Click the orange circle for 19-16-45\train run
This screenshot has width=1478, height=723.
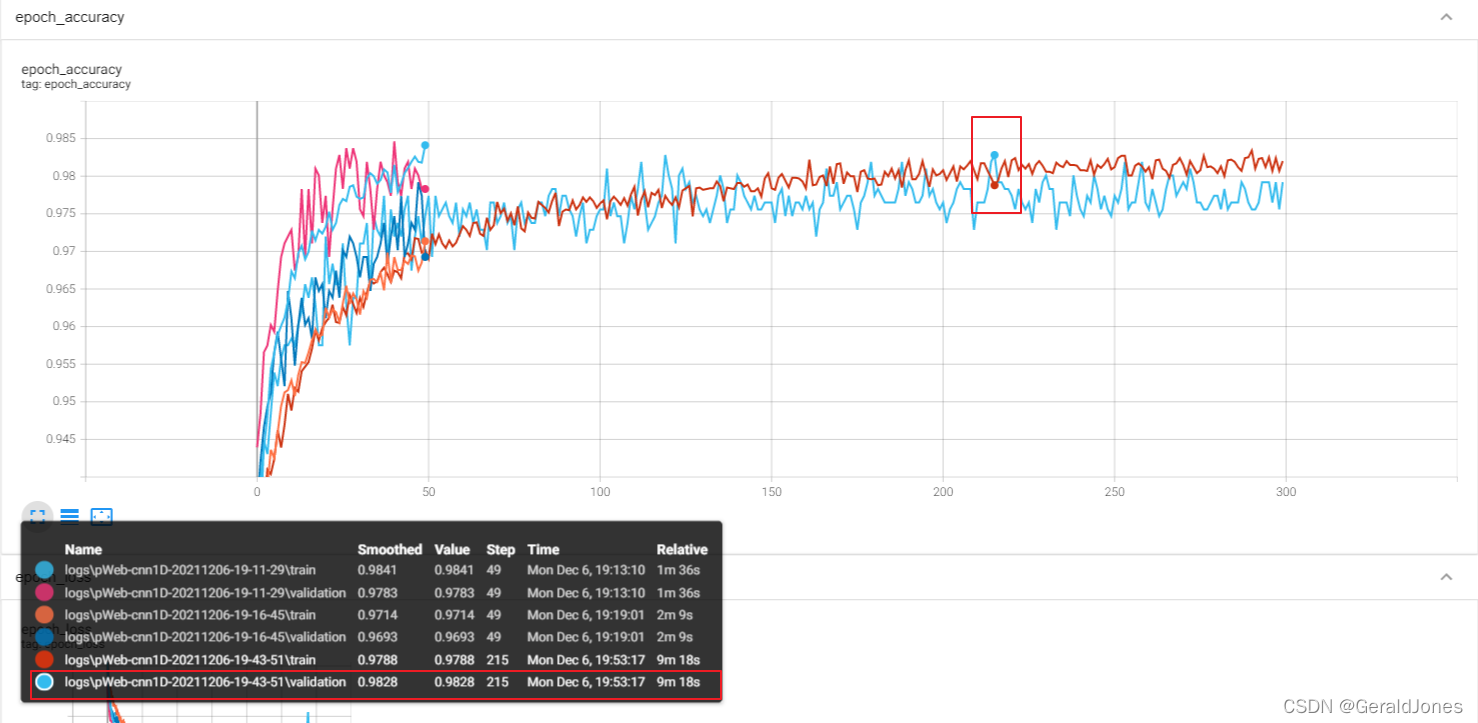click(44, 614)
